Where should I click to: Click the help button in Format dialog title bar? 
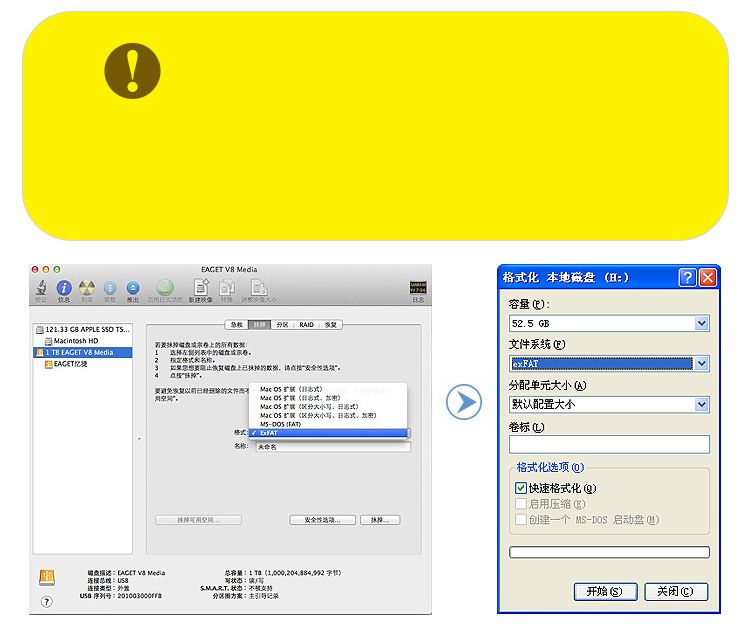(687, 277)
